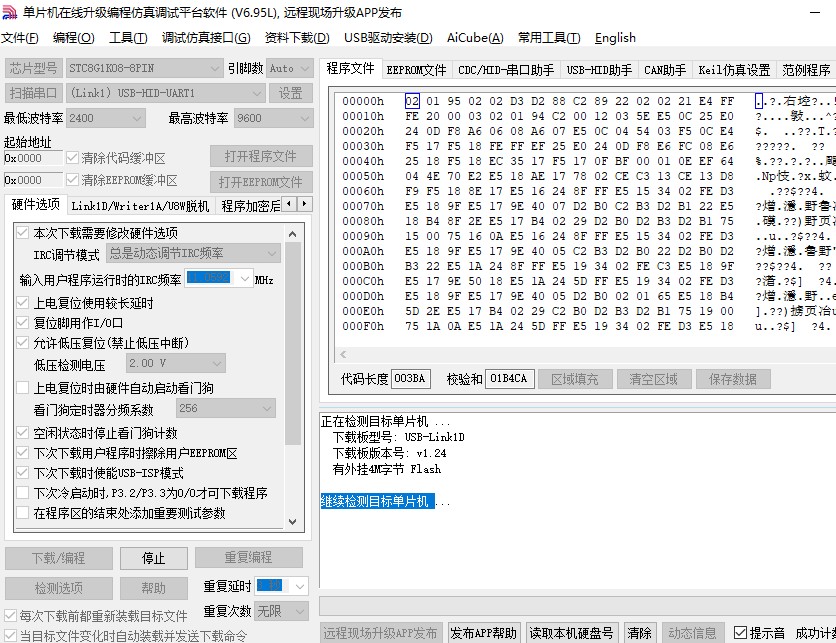Image resolution: width=836 pixels, height=643 pixels.
Task: Click 清除 button
Action: click(x=639, y=633)
